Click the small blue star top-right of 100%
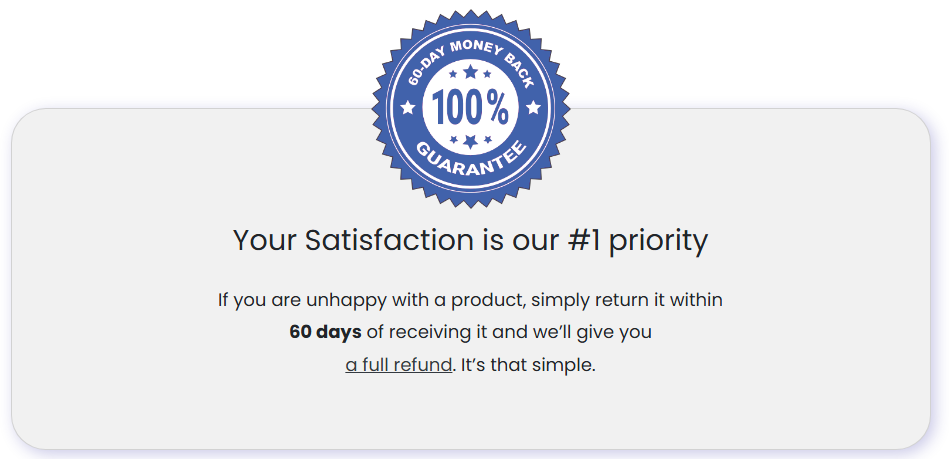 click(x=487, y=74)
